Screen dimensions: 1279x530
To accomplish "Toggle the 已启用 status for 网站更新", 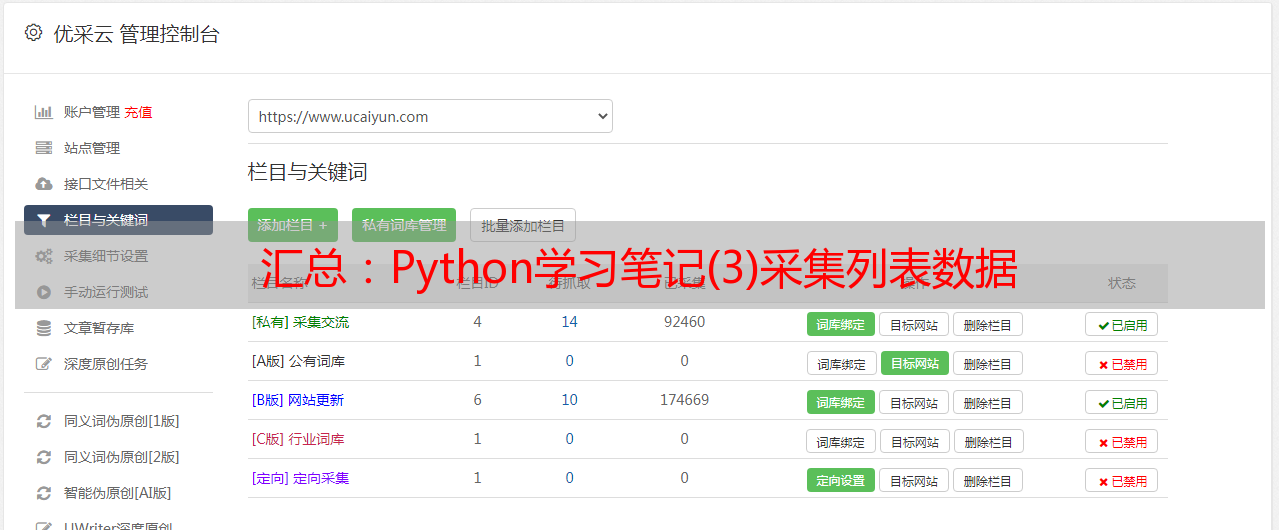I will coord(1122,402).
